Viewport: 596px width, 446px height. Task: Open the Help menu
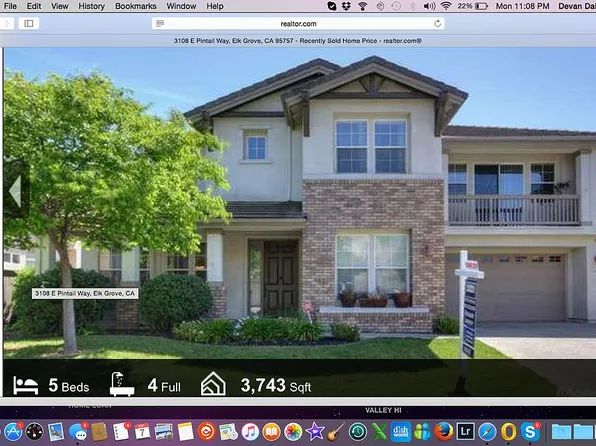click(x=215, y=6)
